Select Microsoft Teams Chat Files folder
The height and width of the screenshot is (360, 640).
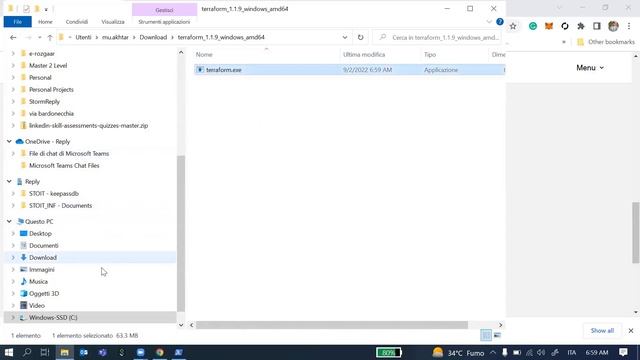pyautogui.click(x=64, y=166)
